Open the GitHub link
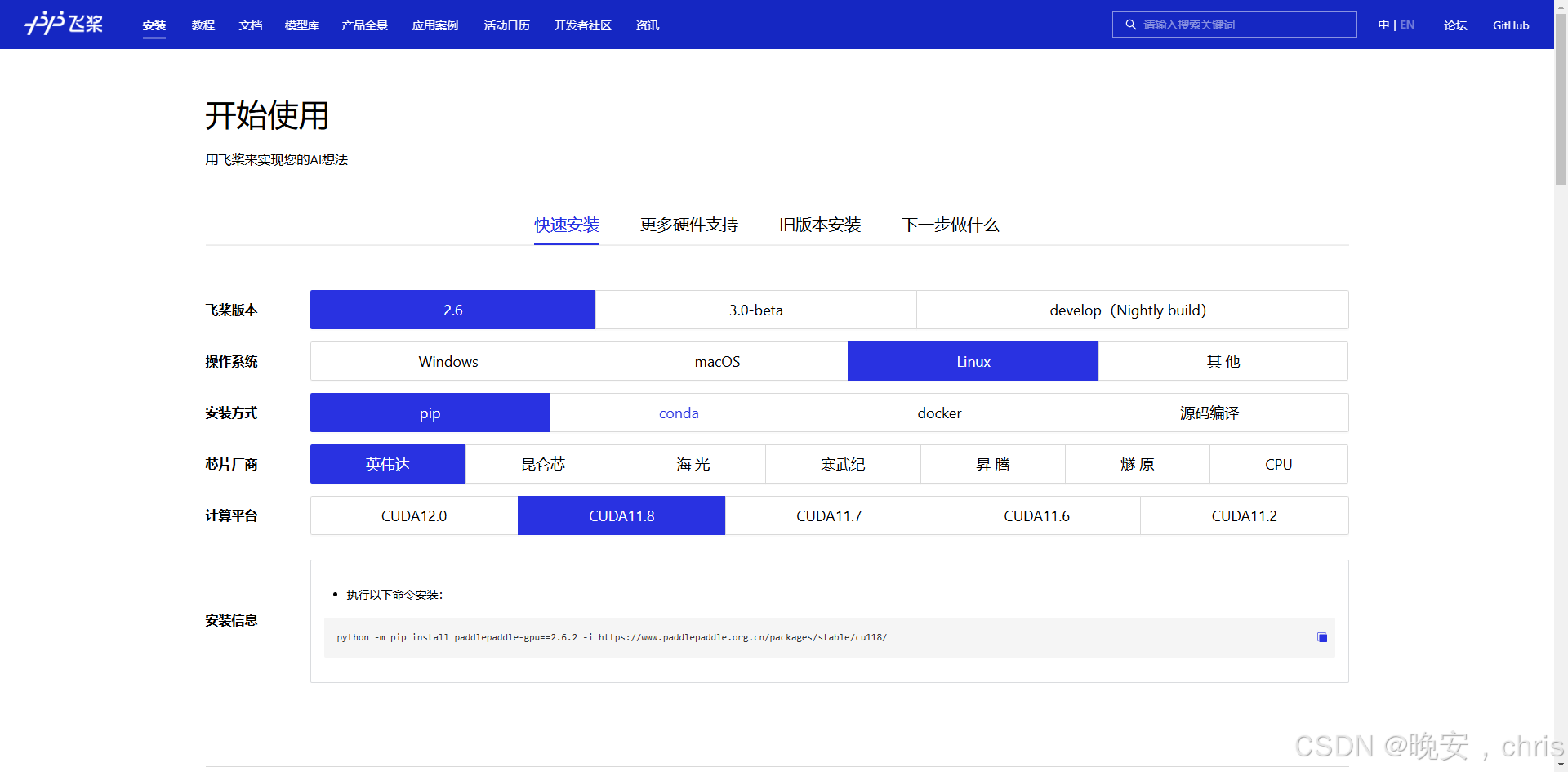 click(x=1510, y=25)
